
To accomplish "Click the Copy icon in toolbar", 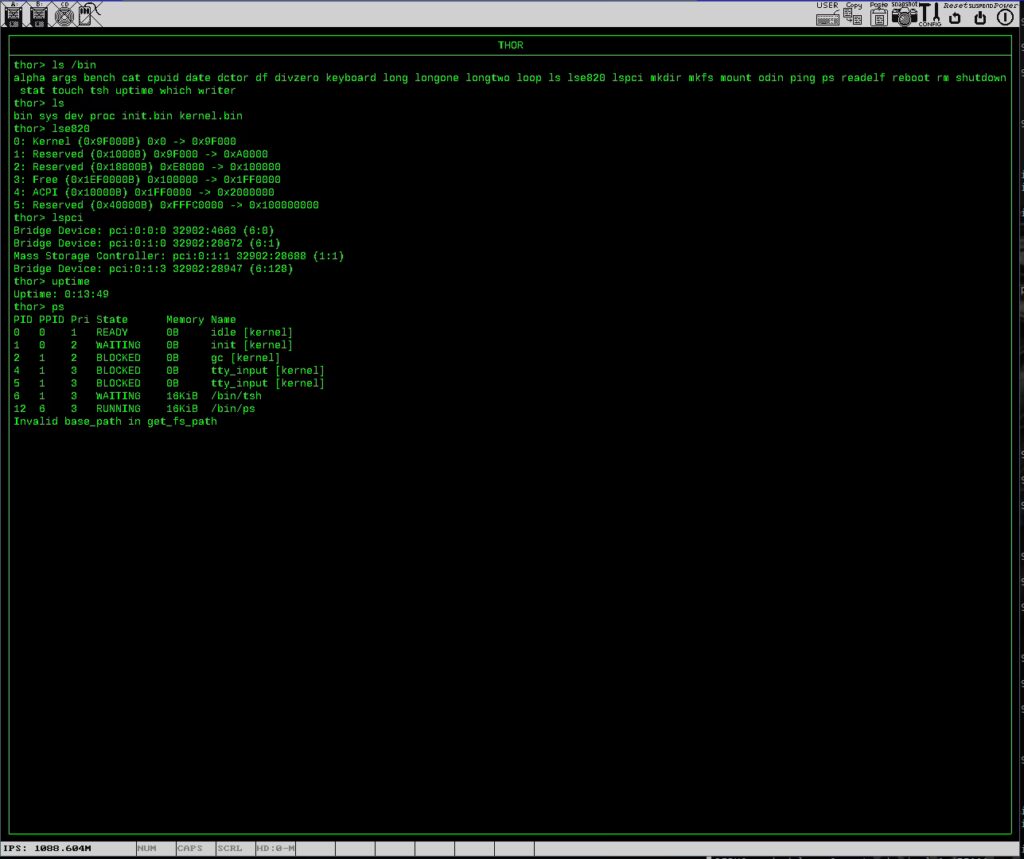I will tap(853, 15).
